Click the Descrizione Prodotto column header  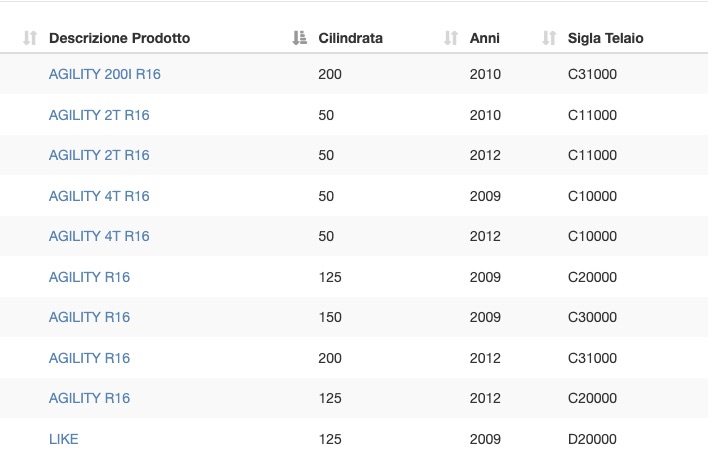(x=119, y=38)
